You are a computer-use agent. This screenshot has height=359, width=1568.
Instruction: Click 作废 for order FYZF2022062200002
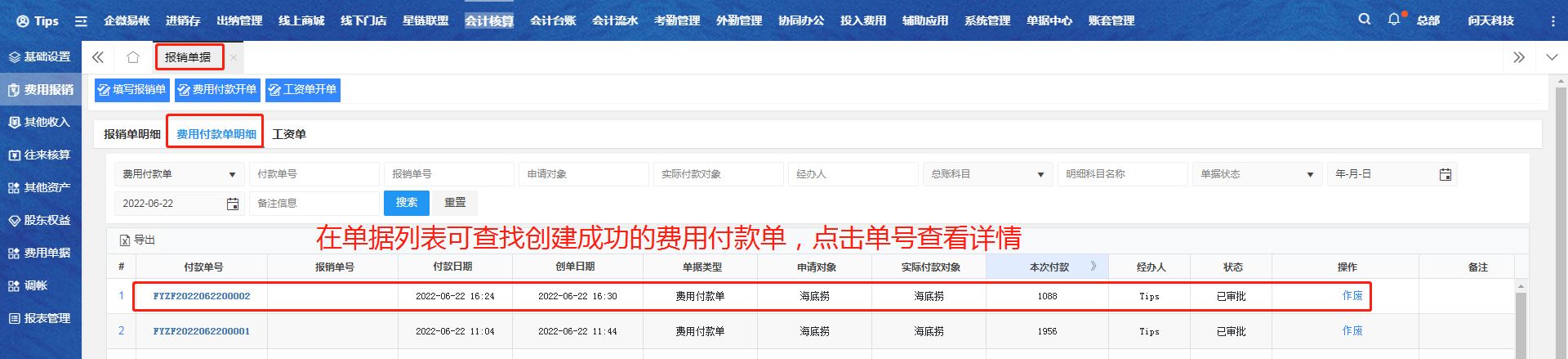[x=1352, y=296]
